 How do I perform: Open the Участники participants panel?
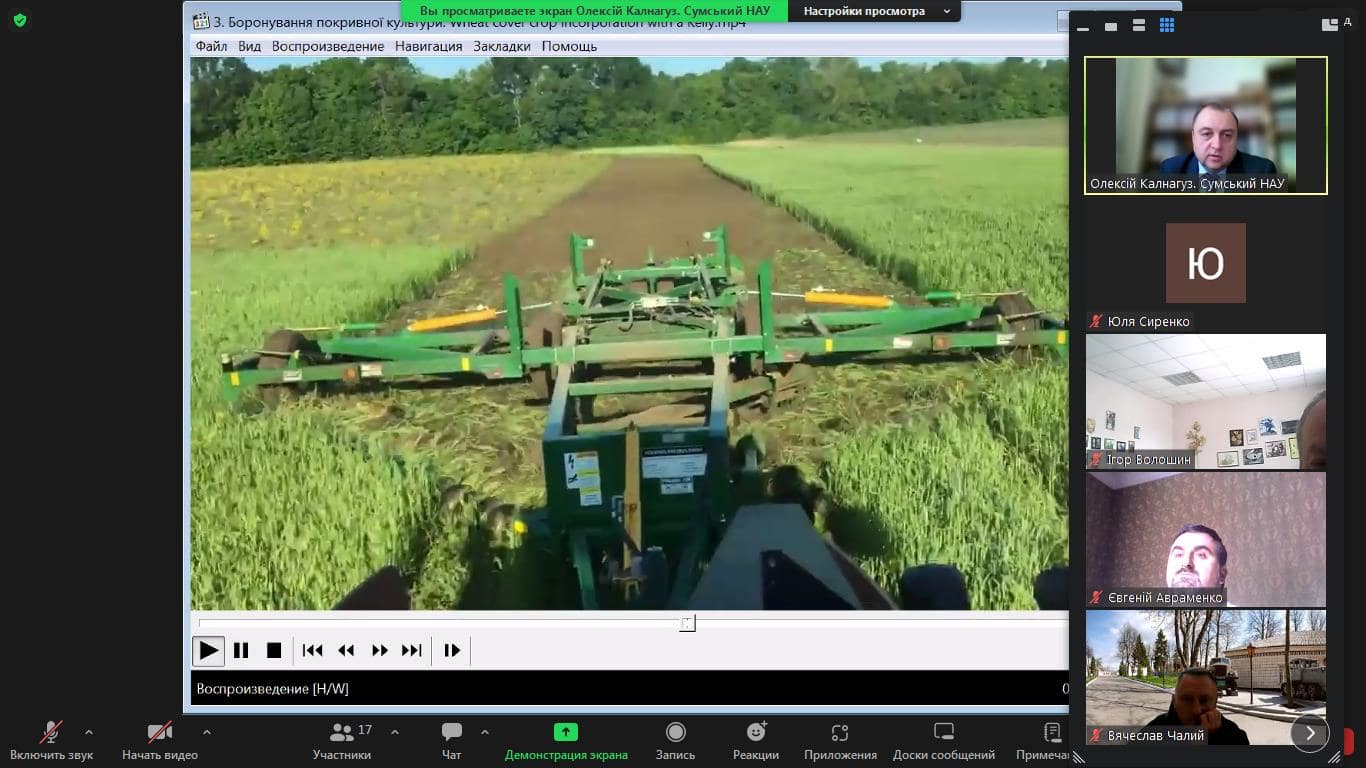tap(342, 740)
